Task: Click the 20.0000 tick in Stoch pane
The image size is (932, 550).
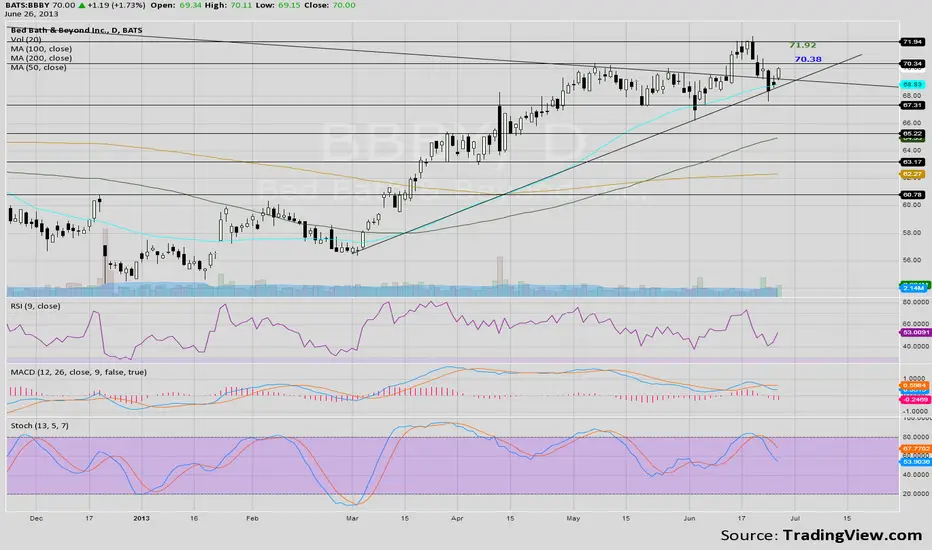Action: [x=916, y=494]
